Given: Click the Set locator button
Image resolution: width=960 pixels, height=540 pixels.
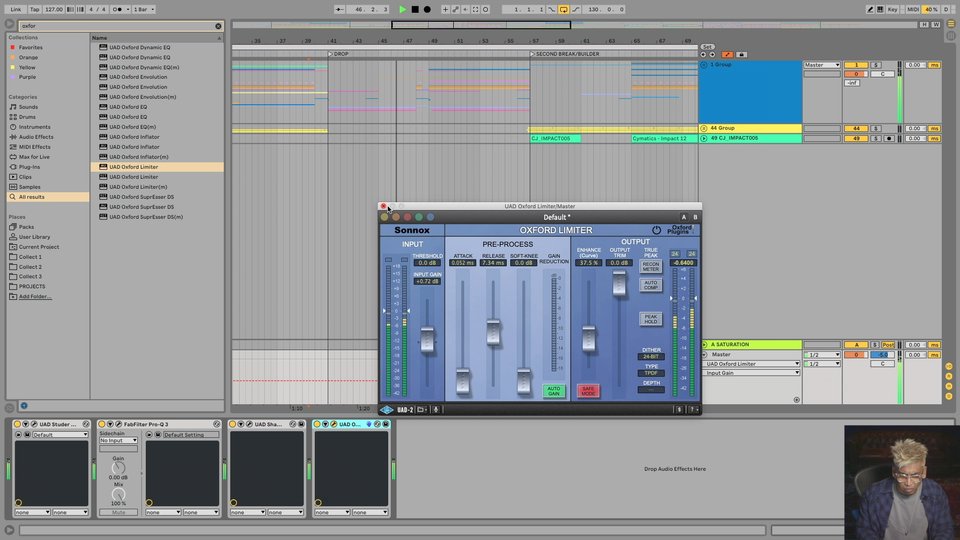Looking at the screenshot, I should click(707, 47).
